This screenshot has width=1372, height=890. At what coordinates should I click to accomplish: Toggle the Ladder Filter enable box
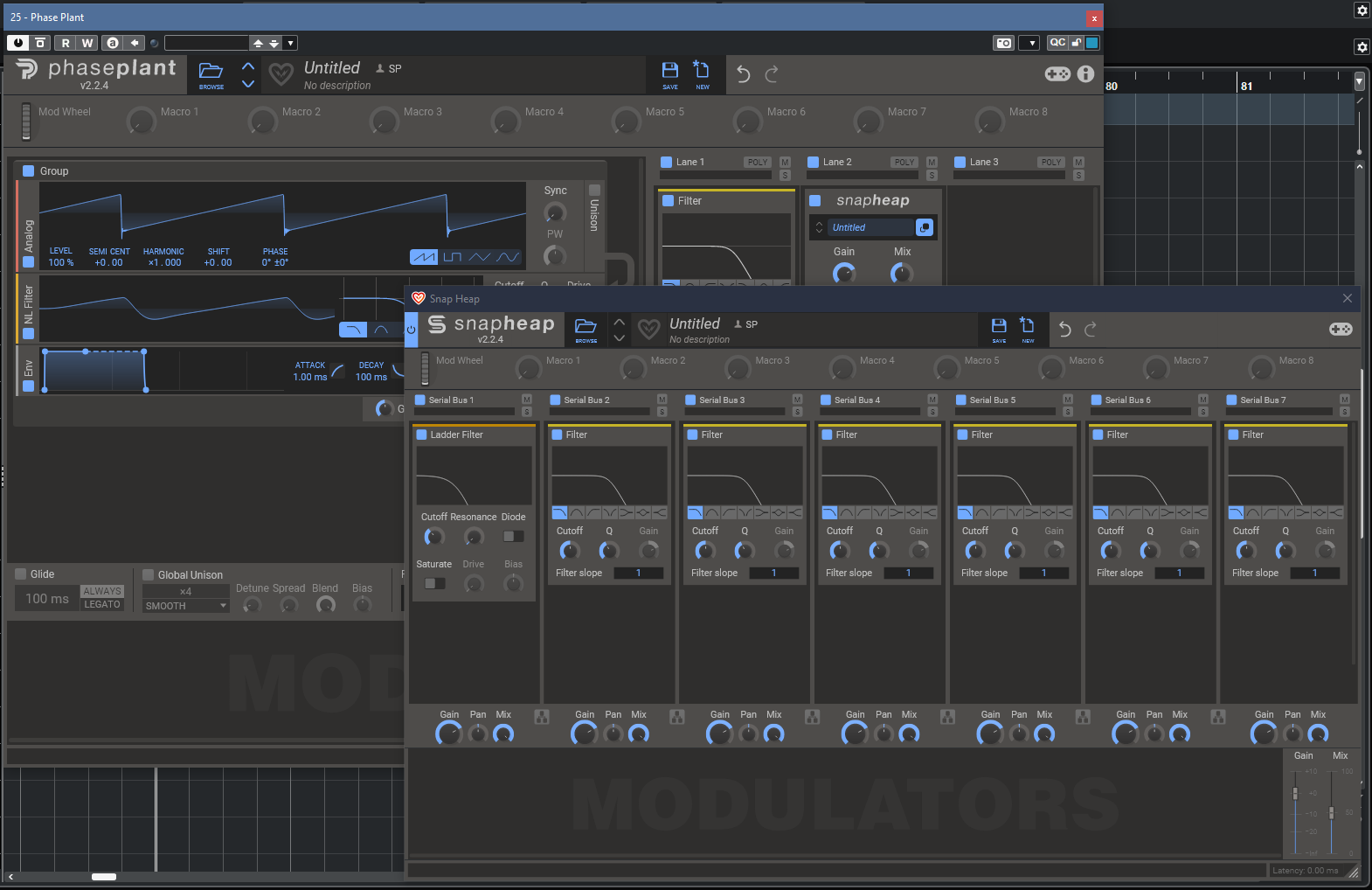pyautogui.click(x=421, y=435)
